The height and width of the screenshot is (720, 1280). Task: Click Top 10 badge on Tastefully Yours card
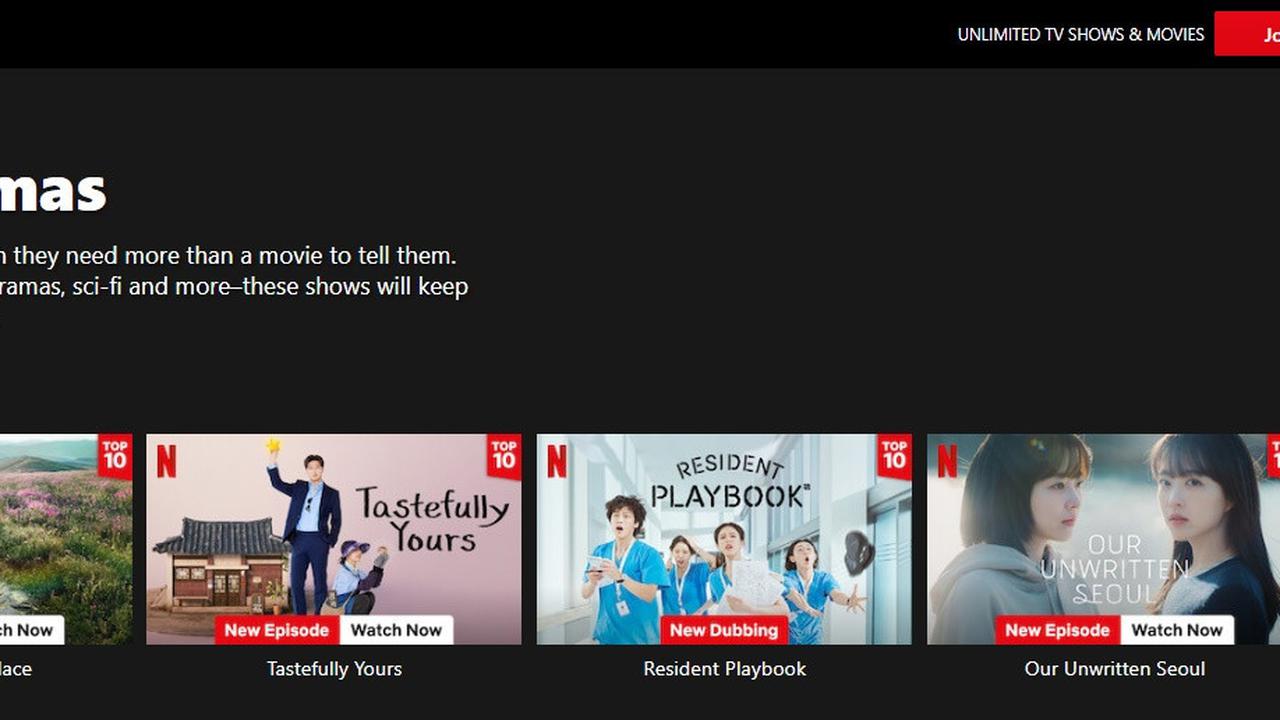[504, 456]
